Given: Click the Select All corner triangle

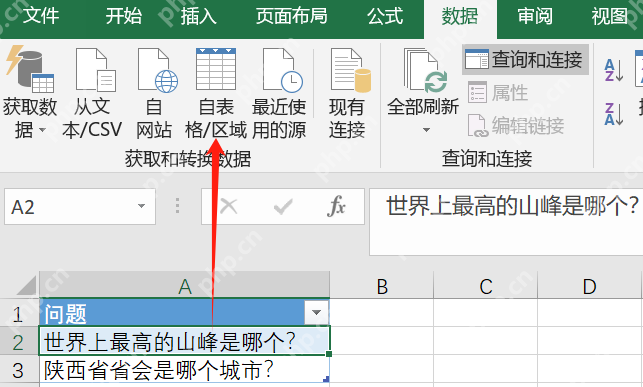Looking at the screenshot, I should pos(26,285).
